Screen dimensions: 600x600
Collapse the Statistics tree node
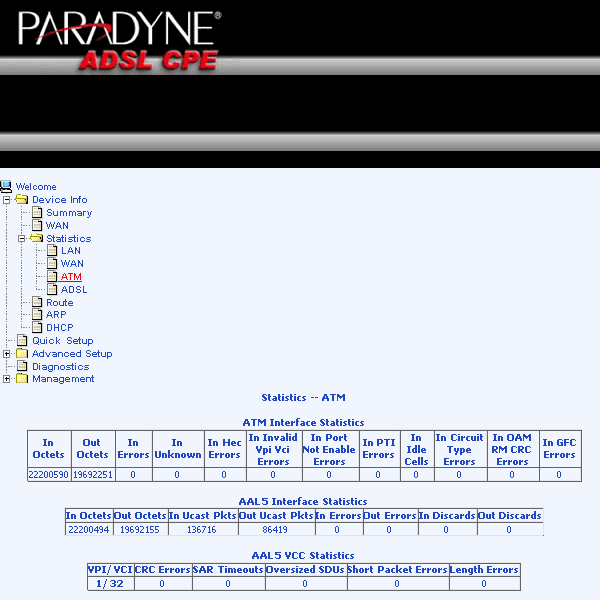tap(22, 239)
